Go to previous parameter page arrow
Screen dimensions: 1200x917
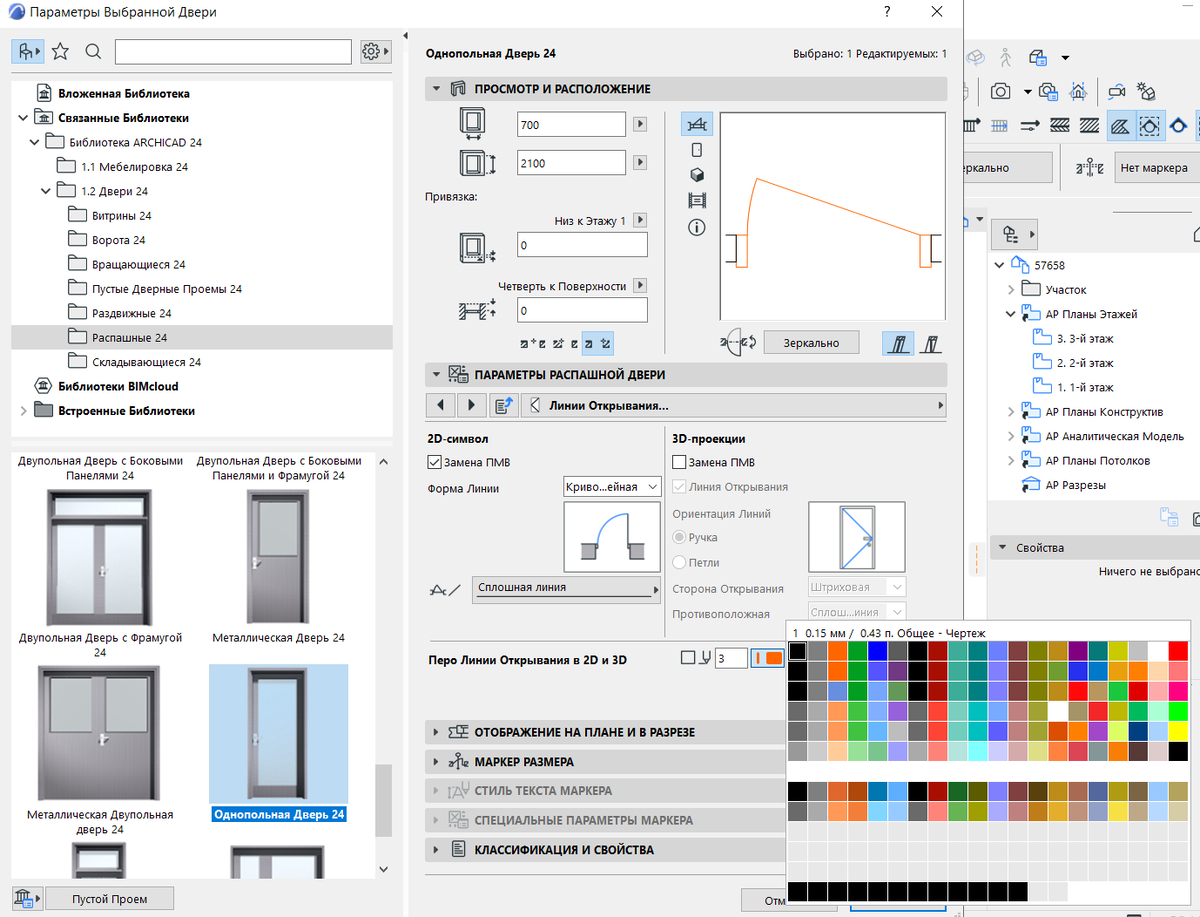pyautogui.click(x=441, y=405)
